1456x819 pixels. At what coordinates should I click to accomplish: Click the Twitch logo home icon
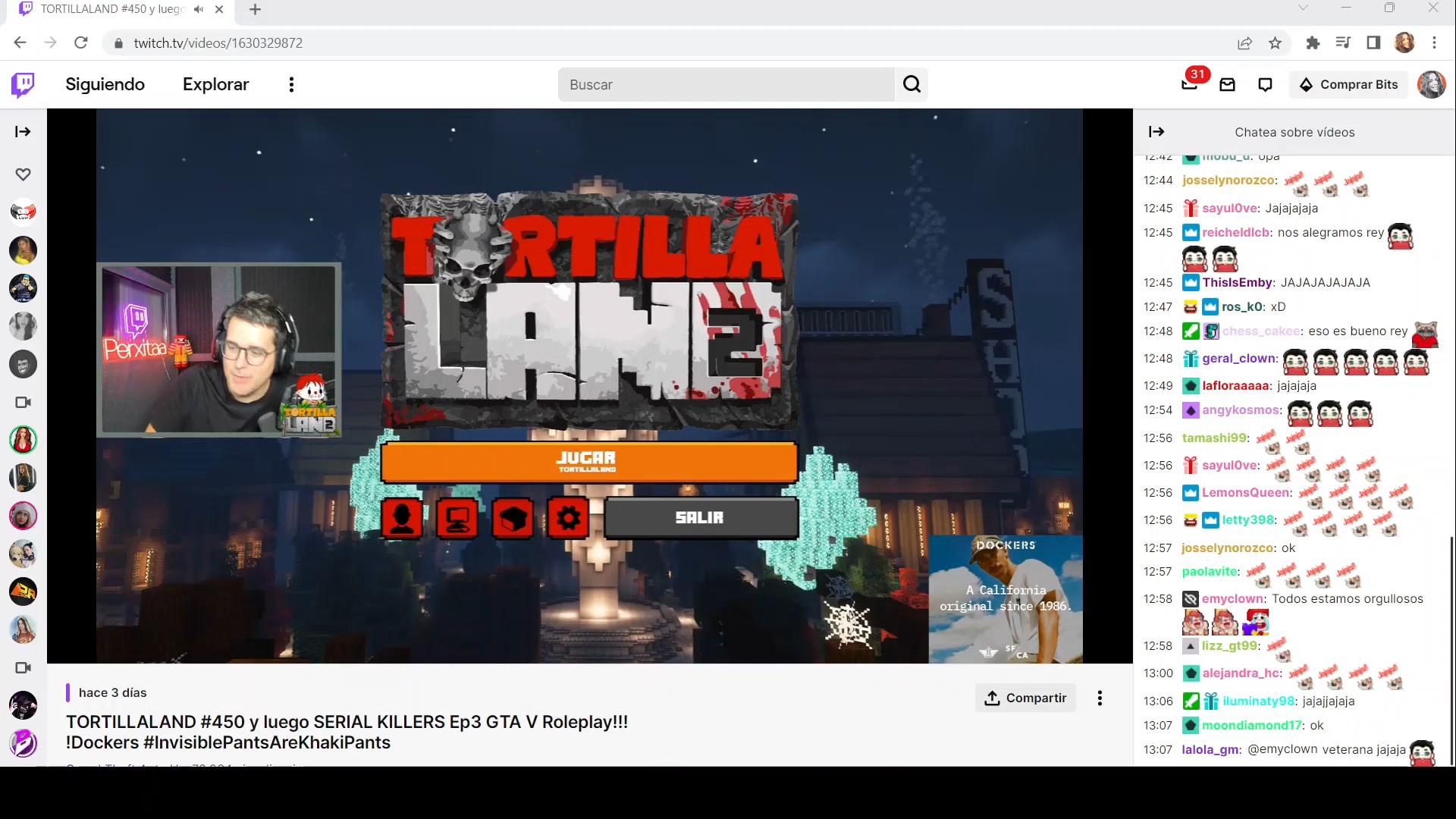click(x=23, y=84)
